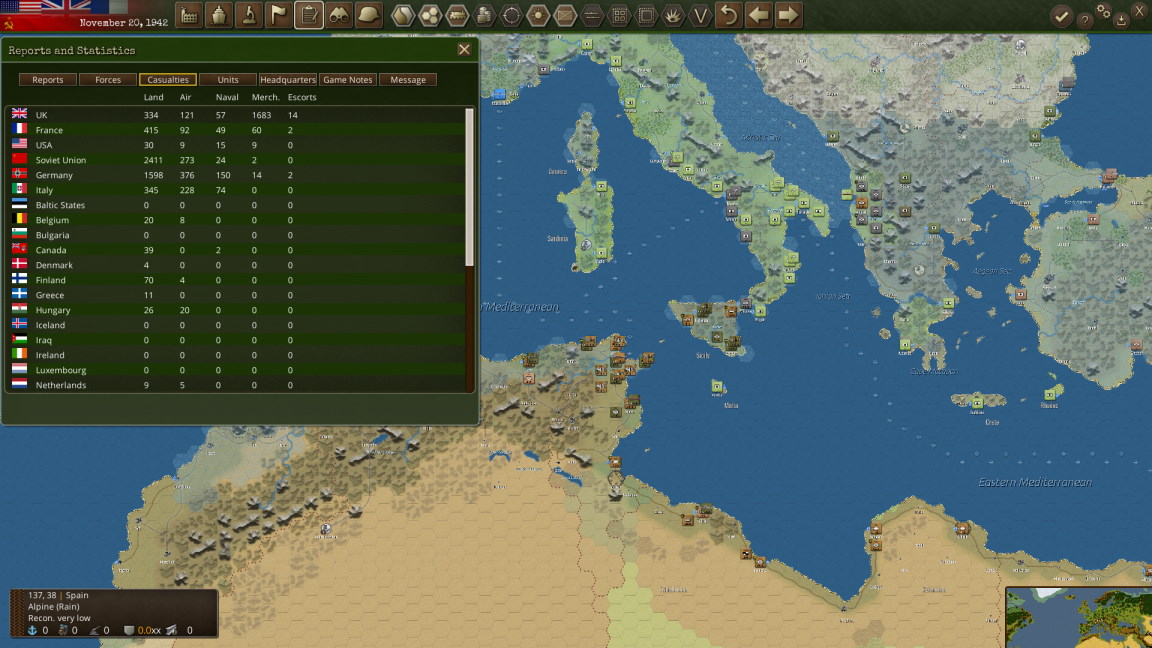Click the date 'November 20, 1942'
1152x648 pixels.
(x=123, y=23)
